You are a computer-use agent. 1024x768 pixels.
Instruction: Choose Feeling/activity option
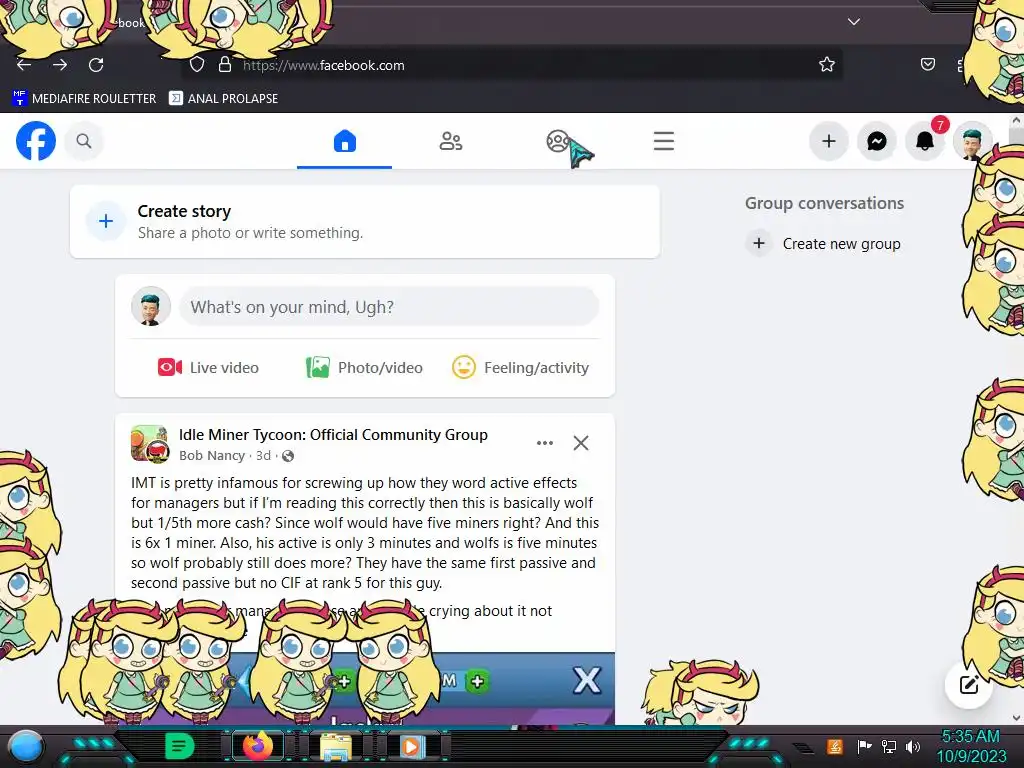coord(520,368)
